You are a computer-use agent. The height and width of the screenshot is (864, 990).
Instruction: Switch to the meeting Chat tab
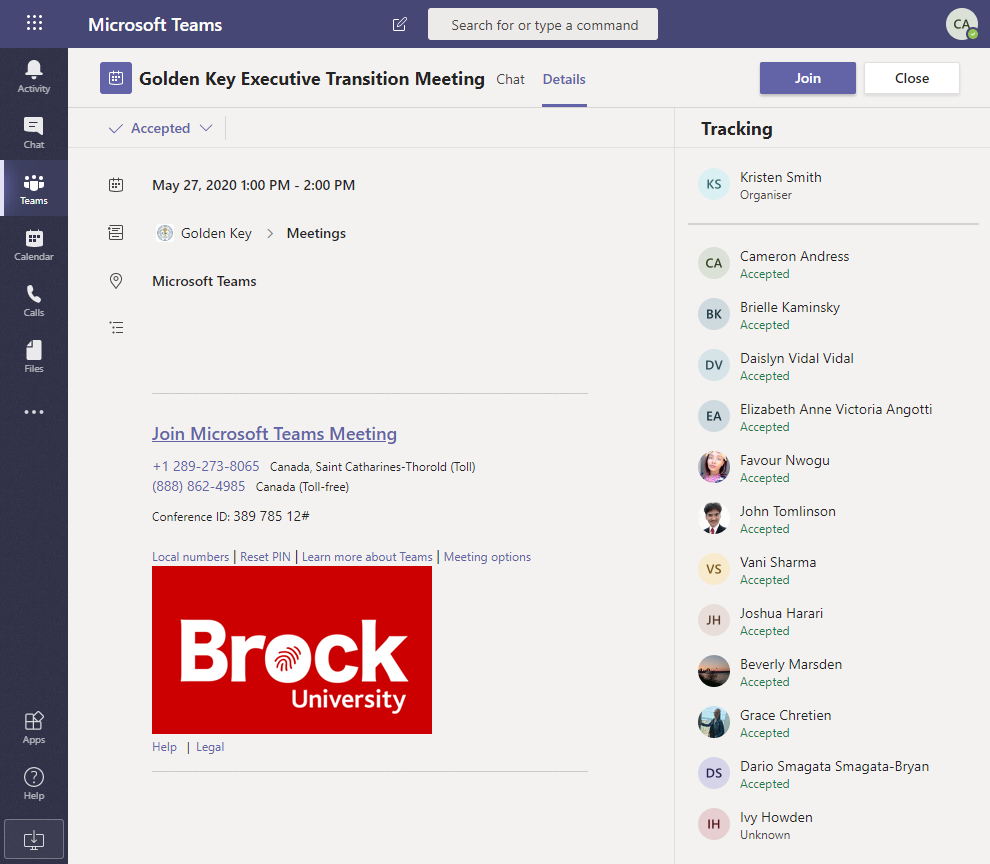tap(510, 79)
